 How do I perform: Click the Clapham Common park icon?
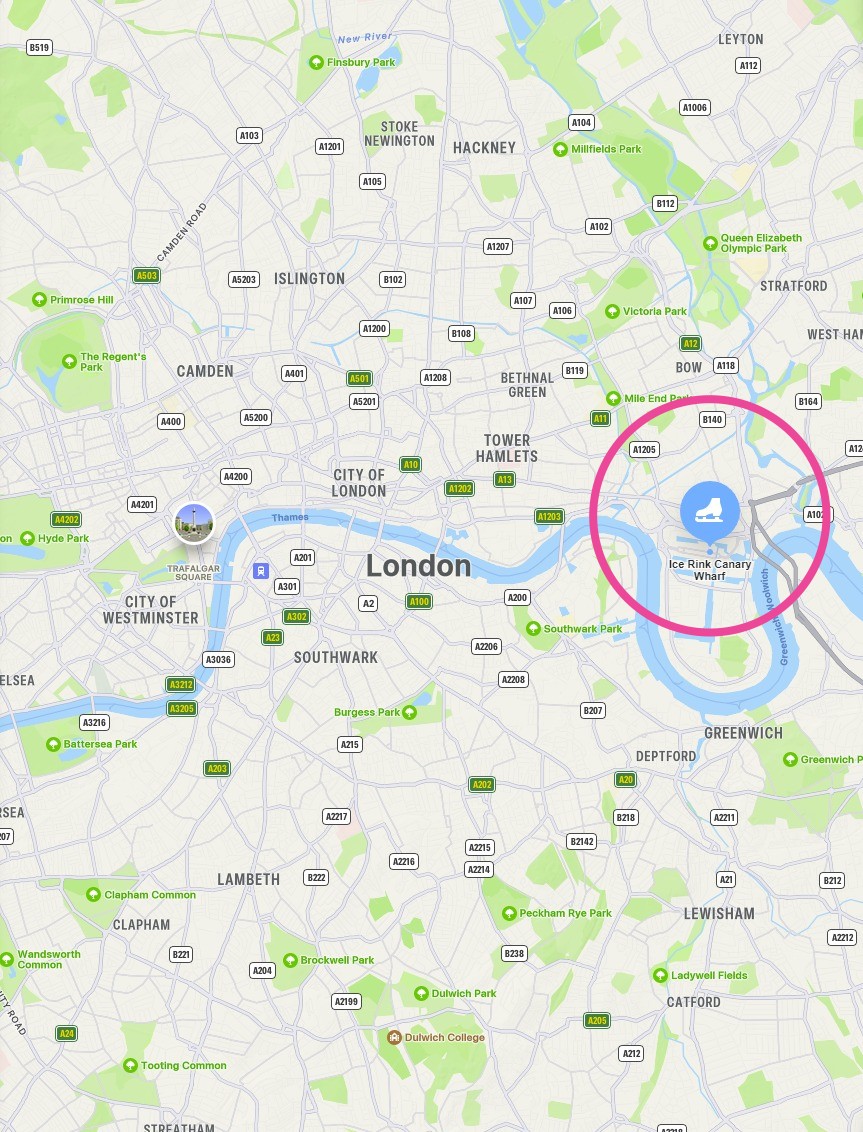pos(93,895)
